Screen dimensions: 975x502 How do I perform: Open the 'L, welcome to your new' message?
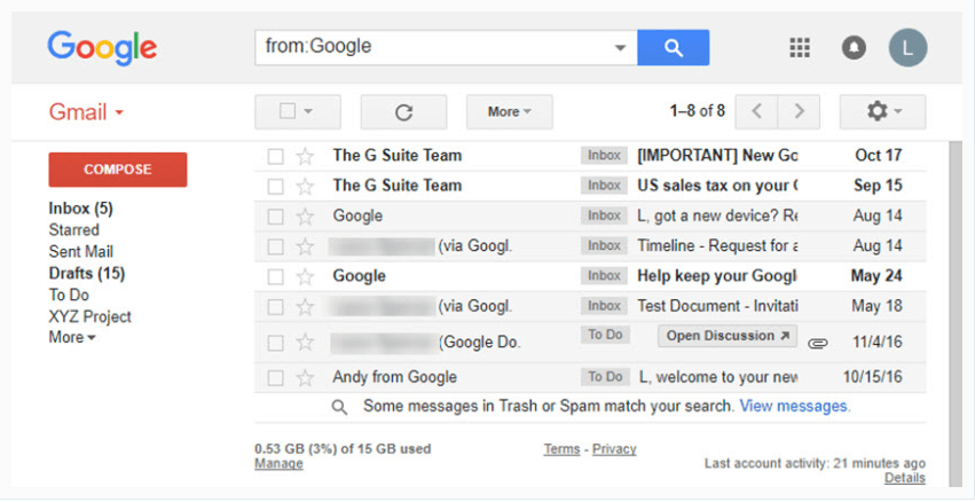pyautogui.click(x=718, y=377)
